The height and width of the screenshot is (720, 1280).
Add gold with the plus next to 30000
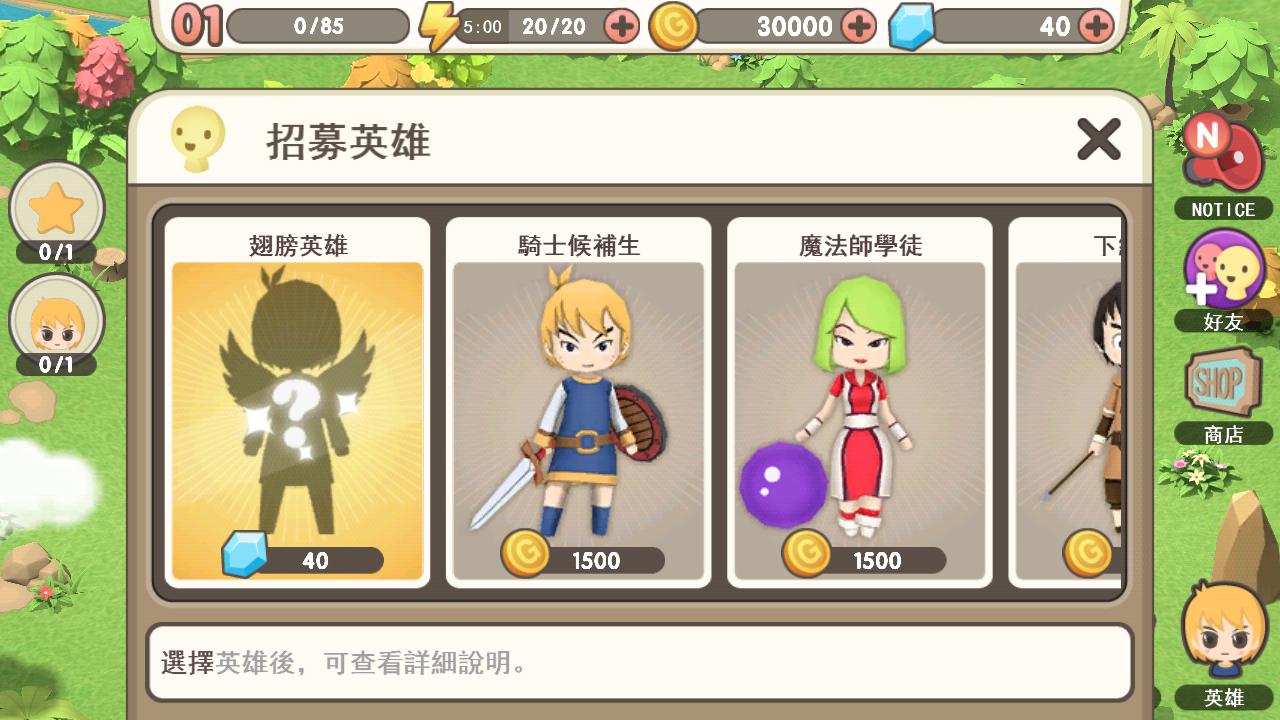859,26
